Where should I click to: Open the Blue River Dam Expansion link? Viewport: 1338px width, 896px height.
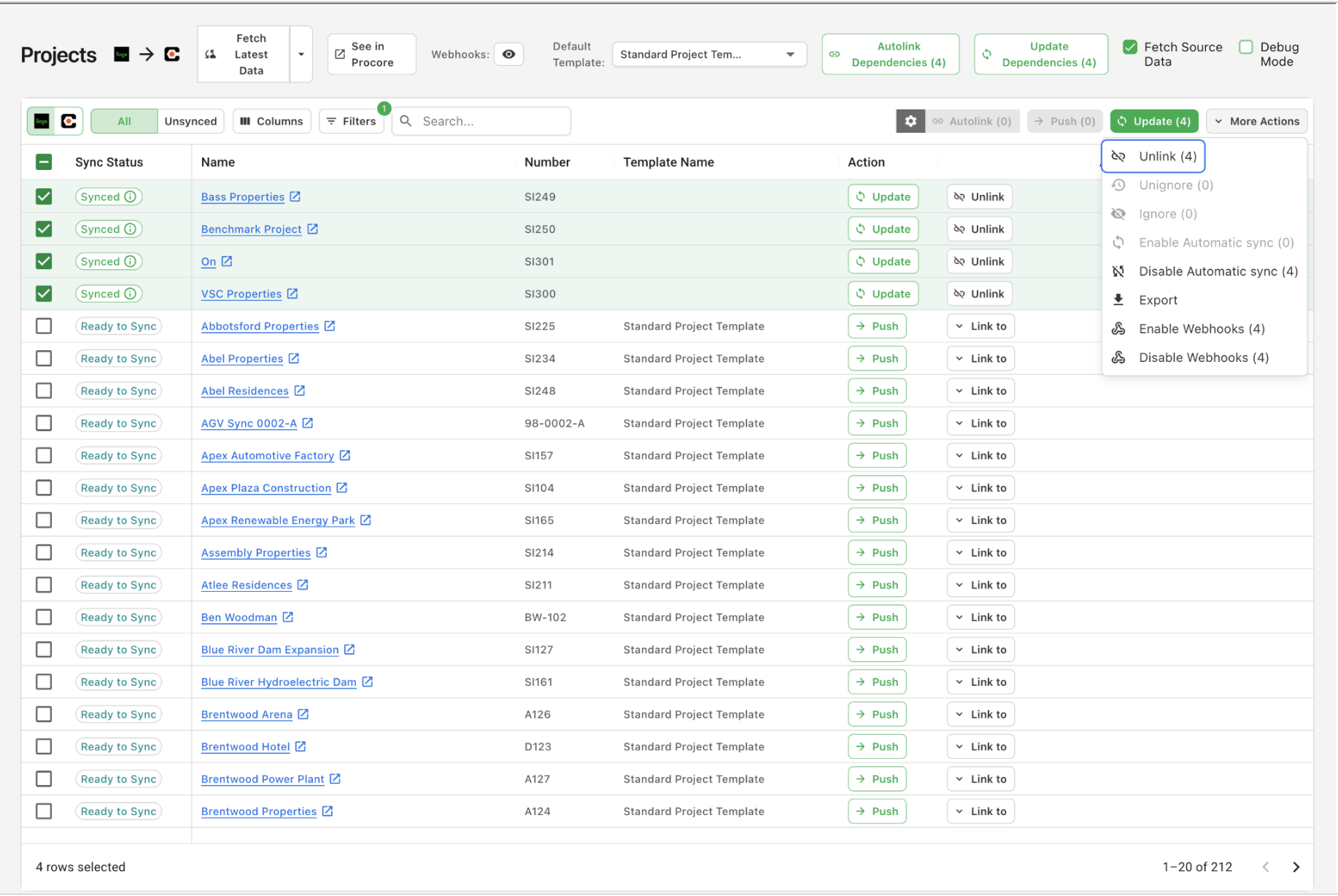(x=270, y=649)
